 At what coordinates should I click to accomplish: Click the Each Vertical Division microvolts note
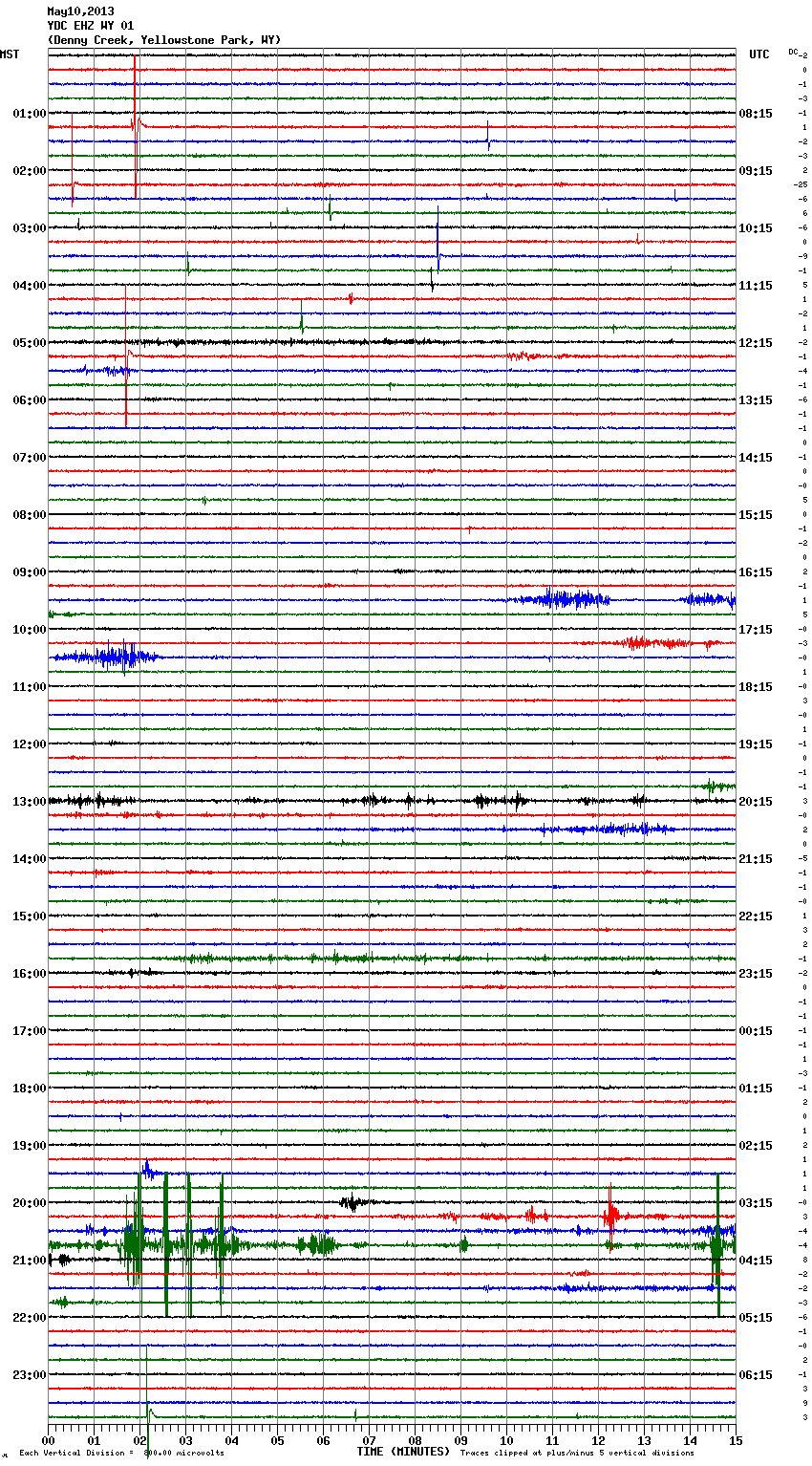click(122, 1454)
